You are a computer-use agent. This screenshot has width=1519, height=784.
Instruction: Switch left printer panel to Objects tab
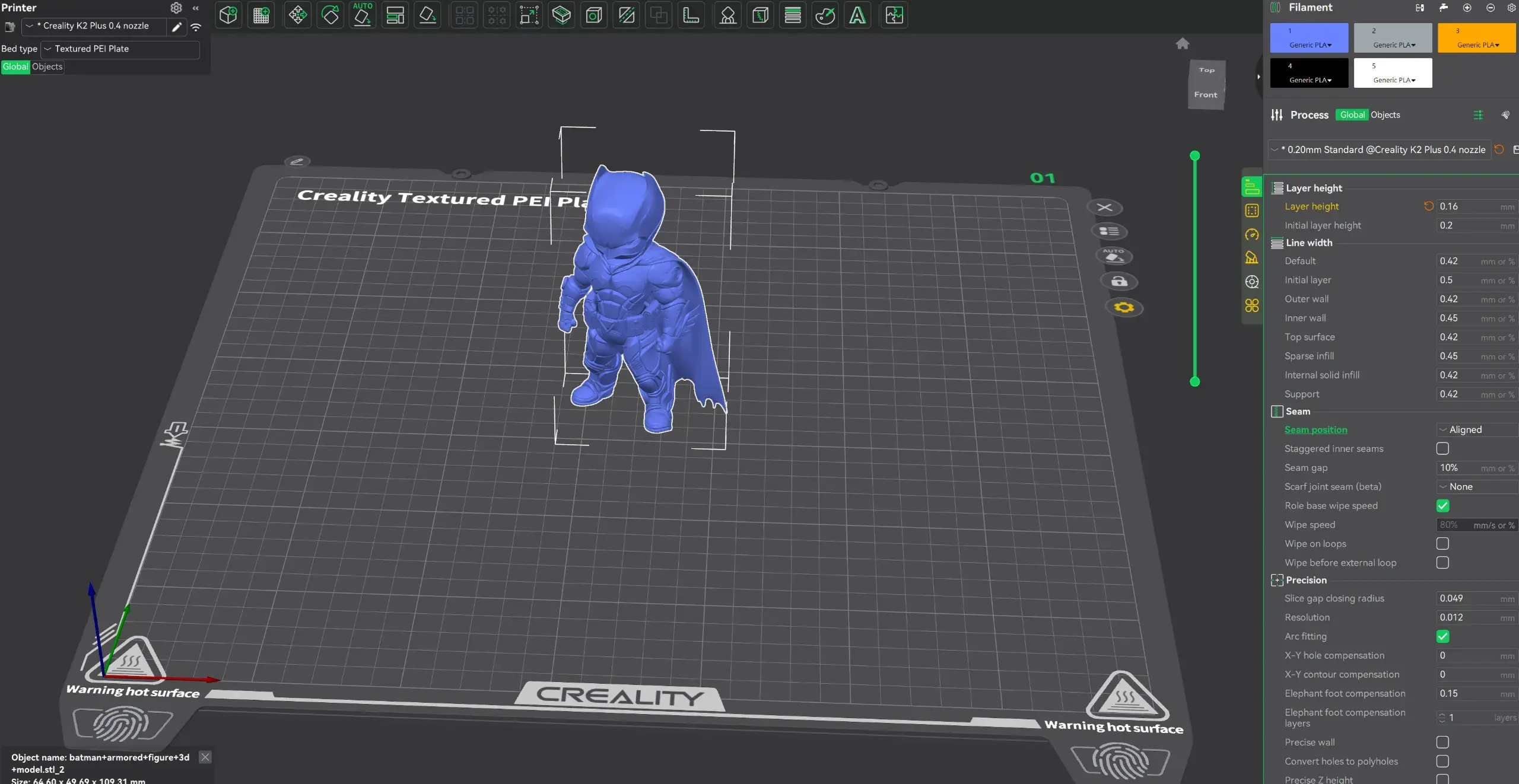(x=47, y=66)
